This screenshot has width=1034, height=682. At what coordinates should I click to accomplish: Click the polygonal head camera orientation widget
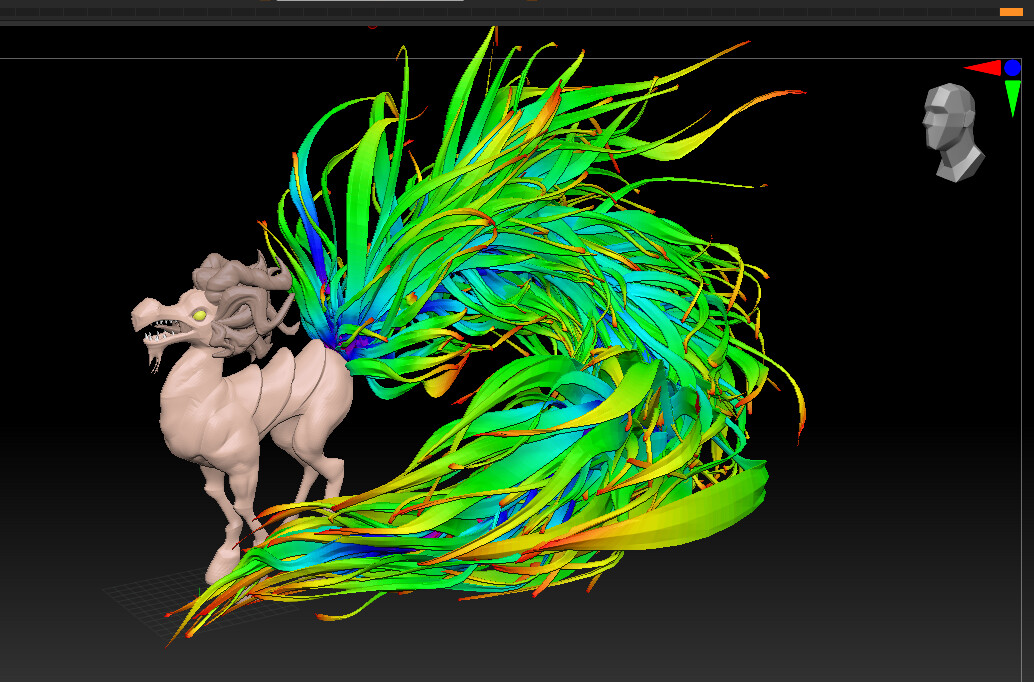click(948, 125)
